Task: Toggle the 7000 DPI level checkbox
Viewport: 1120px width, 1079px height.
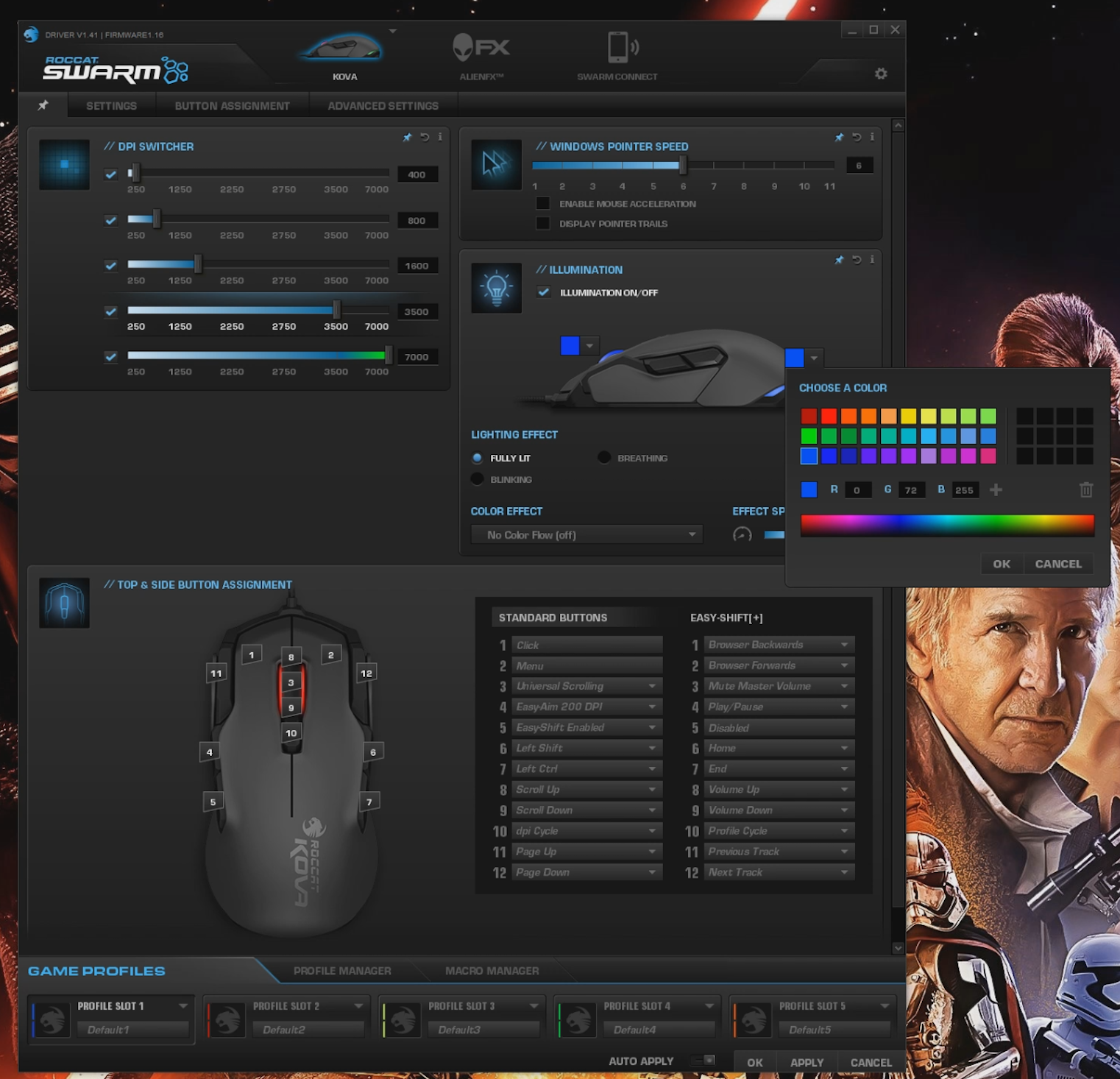Action: click(x=110, y=357)
